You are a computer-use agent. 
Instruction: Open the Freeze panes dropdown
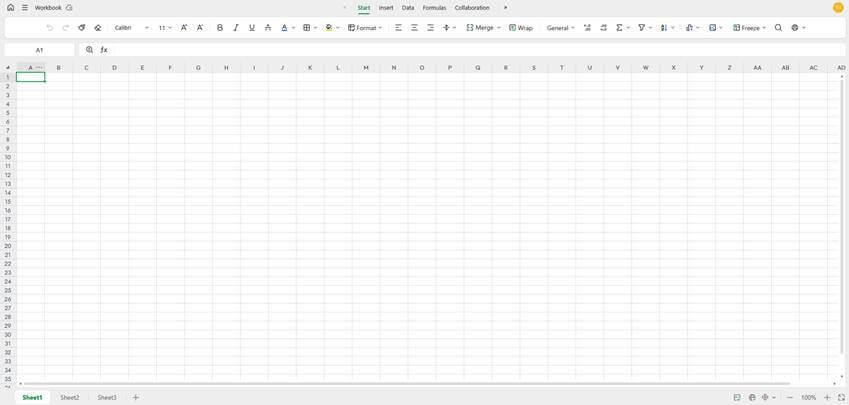pos(749,28)
